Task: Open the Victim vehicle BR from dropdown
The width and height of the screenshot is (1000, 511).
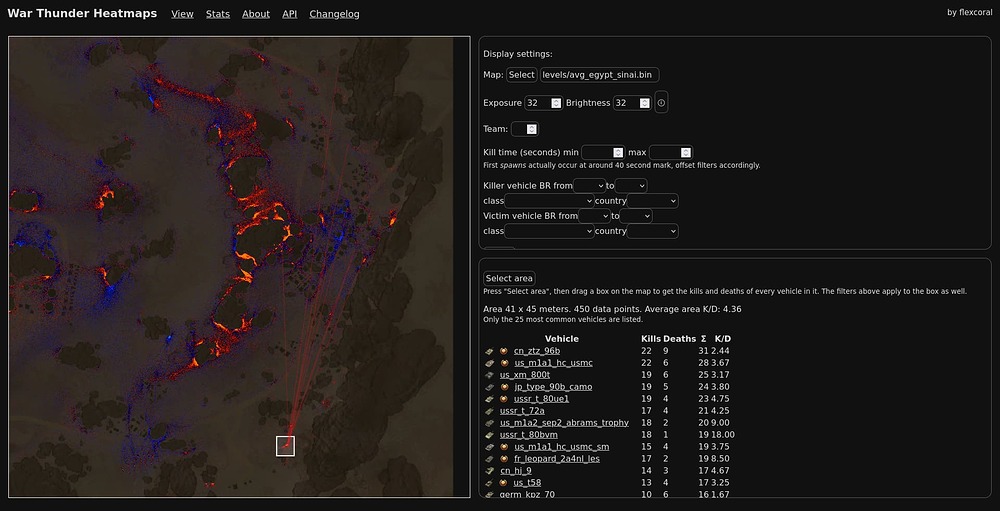Action: click(594, 216)
